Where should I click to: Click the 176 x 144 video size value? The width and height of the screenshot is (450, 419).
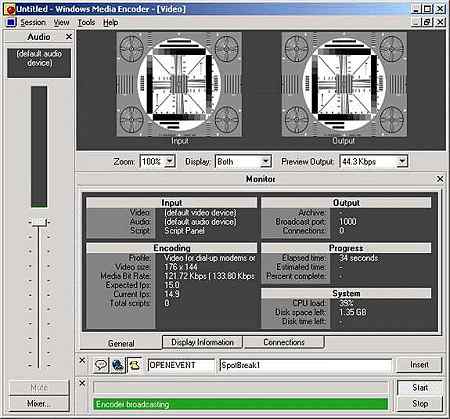pos(181,267)
